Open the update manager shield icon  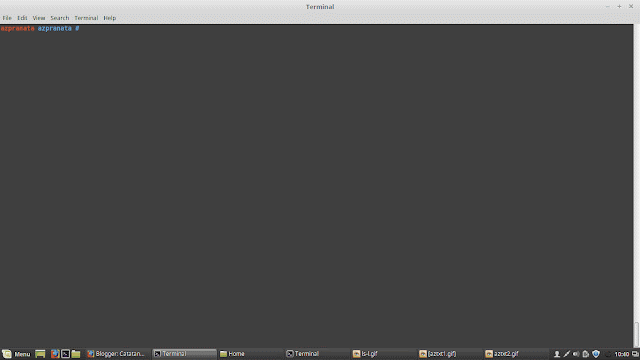596,354
